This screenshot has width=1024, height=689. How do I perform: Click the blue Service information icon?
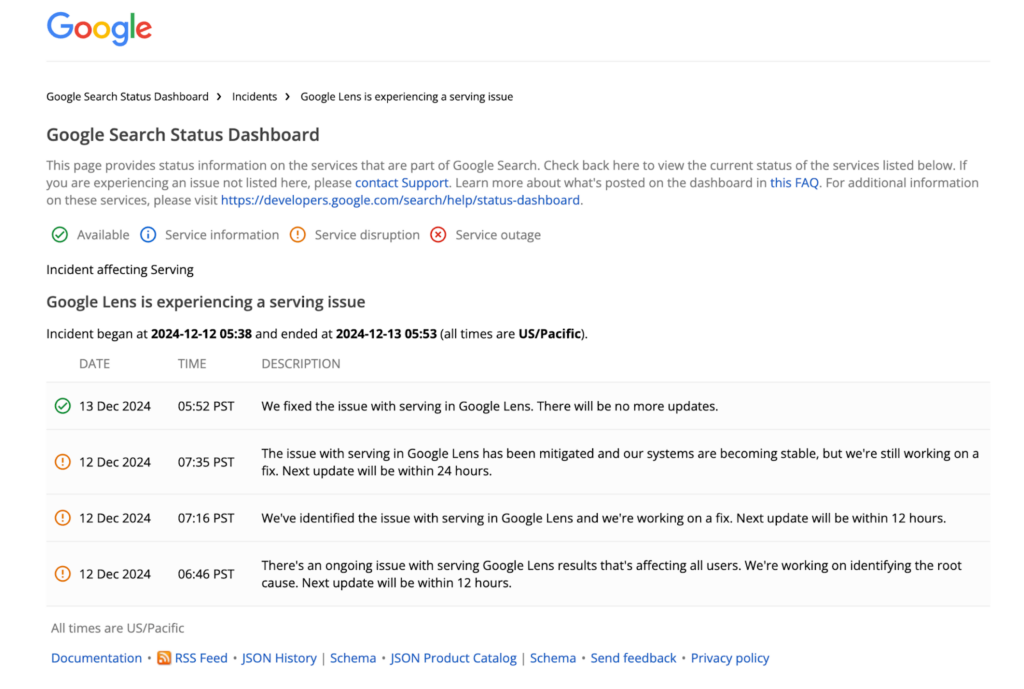coord(148,234)
